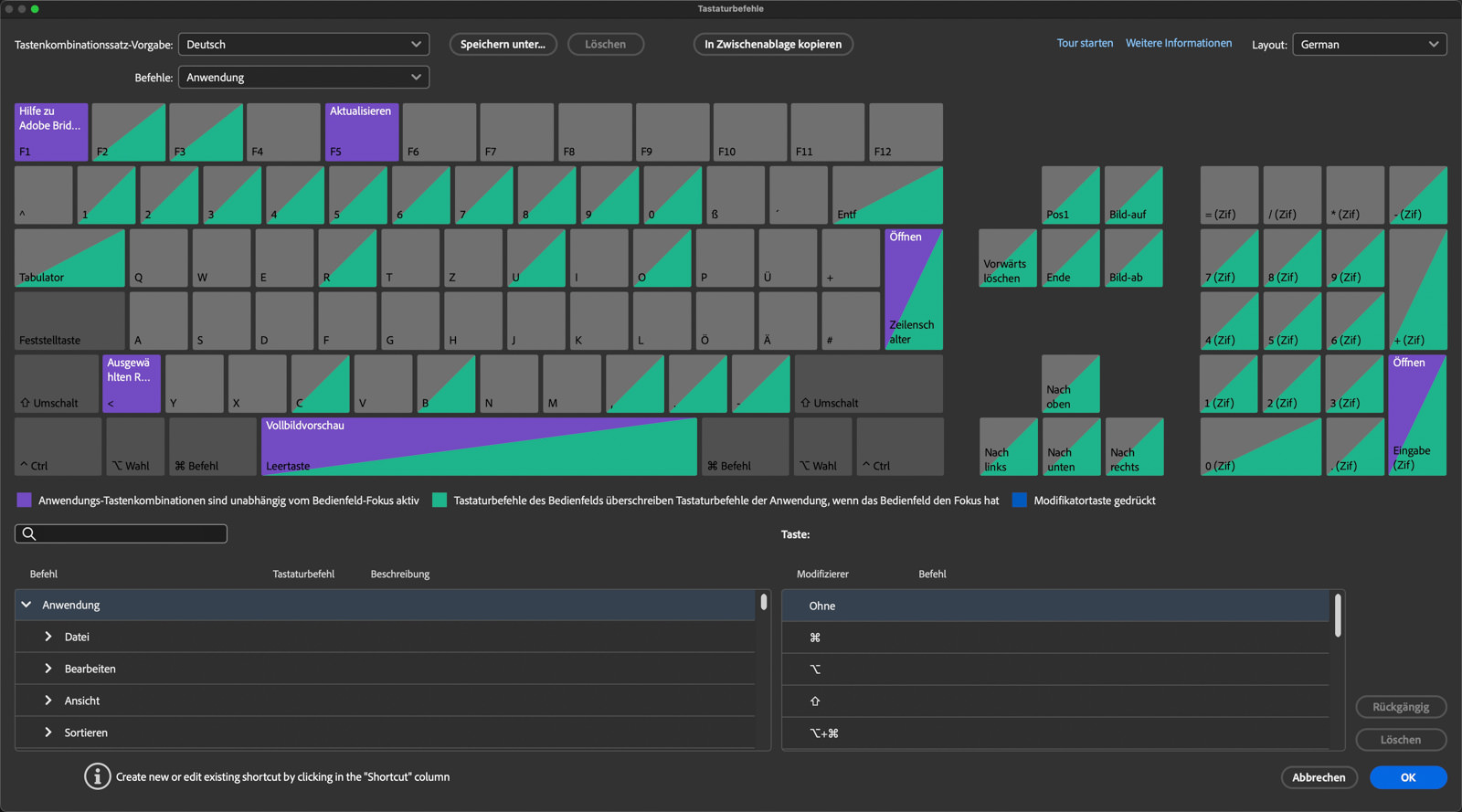This screenshot has height=812, width=1462.
Task: Toggle the left Befehl modifier key
Action: [212, 447]
